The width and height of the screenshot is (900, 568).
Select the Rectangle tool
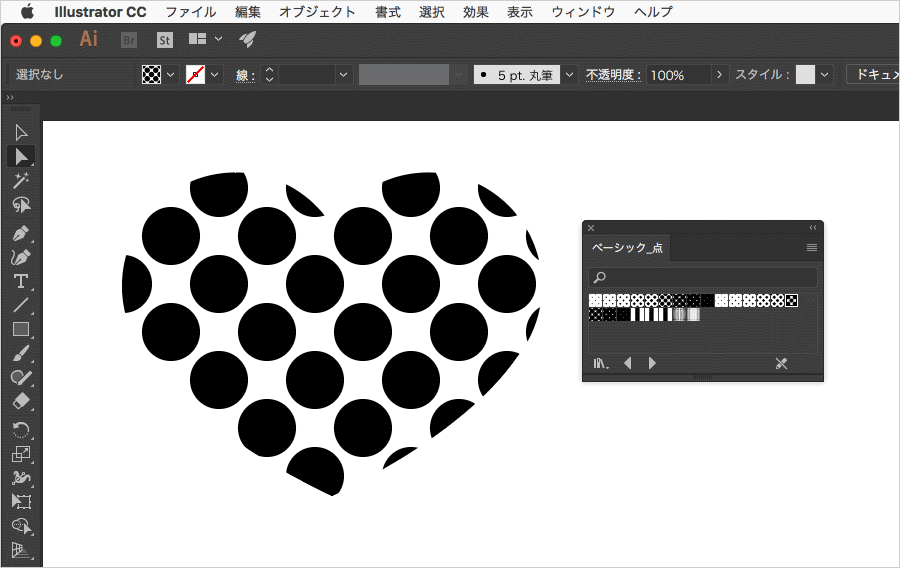pos(21,329)
